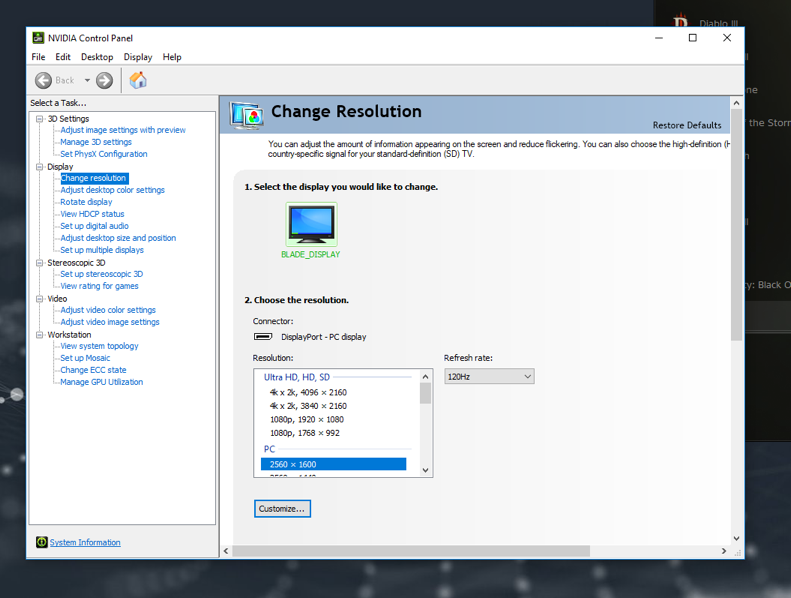Open Adjust desktop color settings
This screenshot has width=791, height=598.
click(112, 190)
